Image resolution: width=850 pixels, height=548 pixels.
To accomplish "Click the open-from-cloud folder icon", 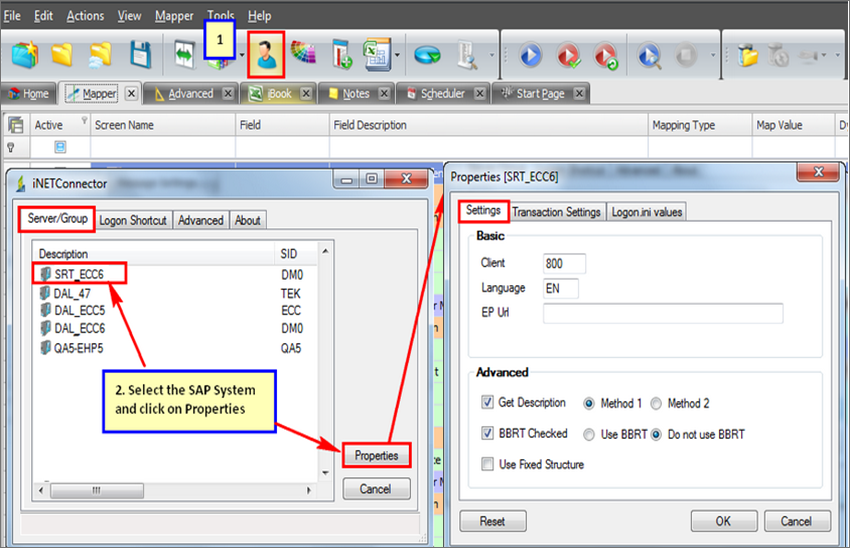I will click(x=100, y=55).
